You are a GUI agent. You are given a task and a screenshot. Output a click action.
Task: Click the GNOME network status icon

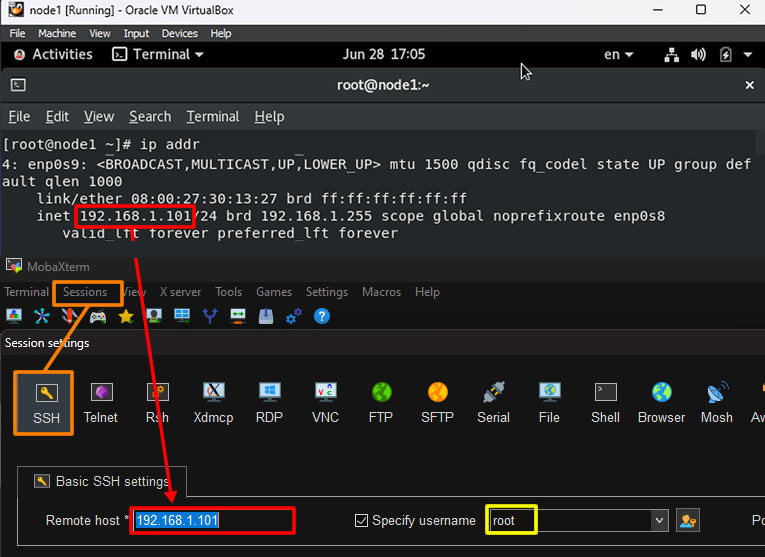[672, 55]
